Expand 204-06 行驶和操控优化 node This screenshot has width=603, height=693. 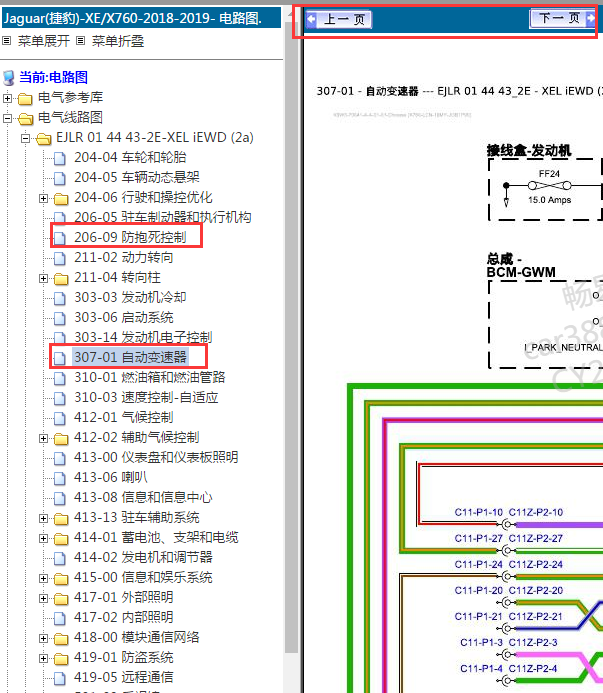pos(43,198)
